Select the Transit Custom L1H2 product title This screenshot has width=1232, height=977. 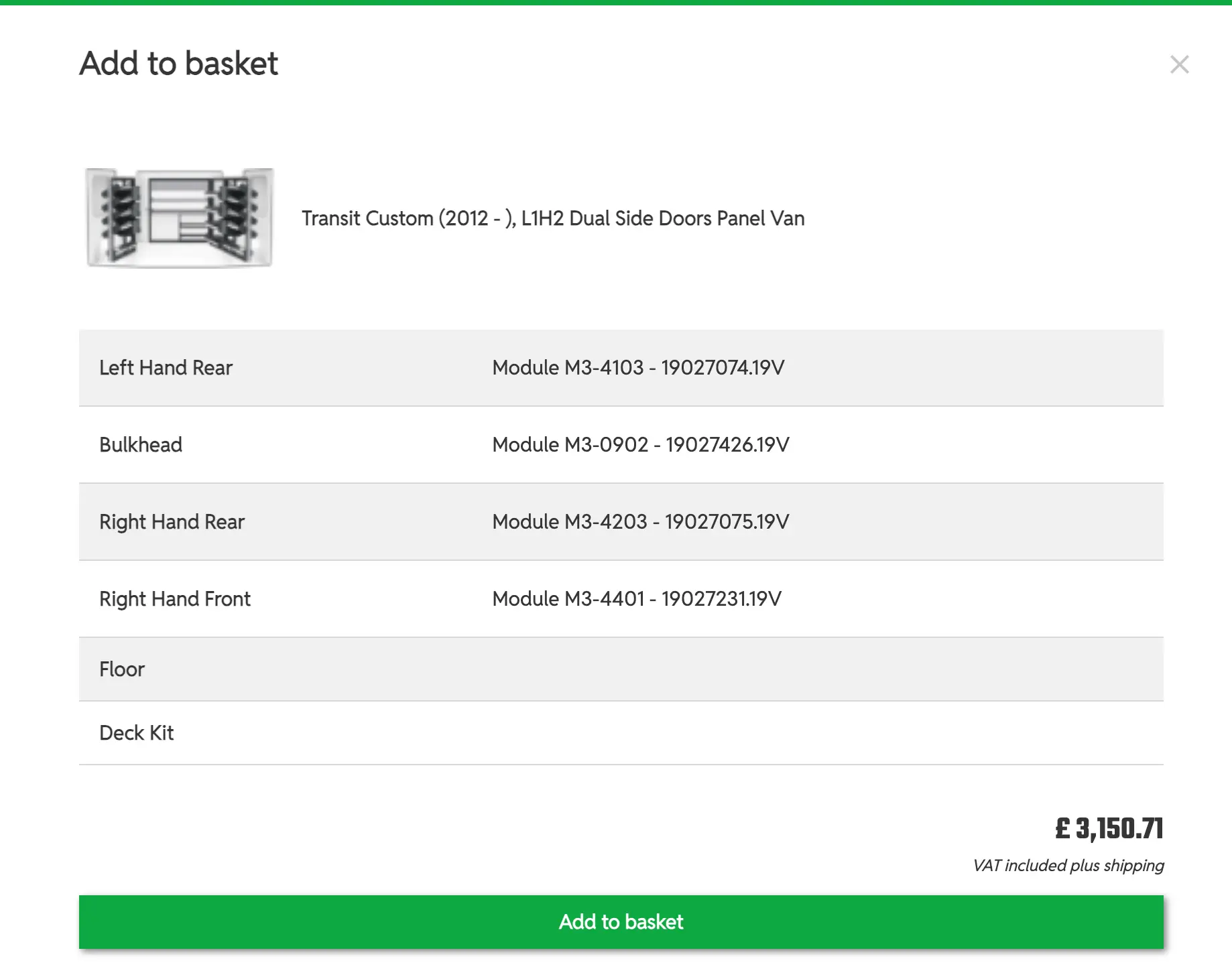[552, 218]
